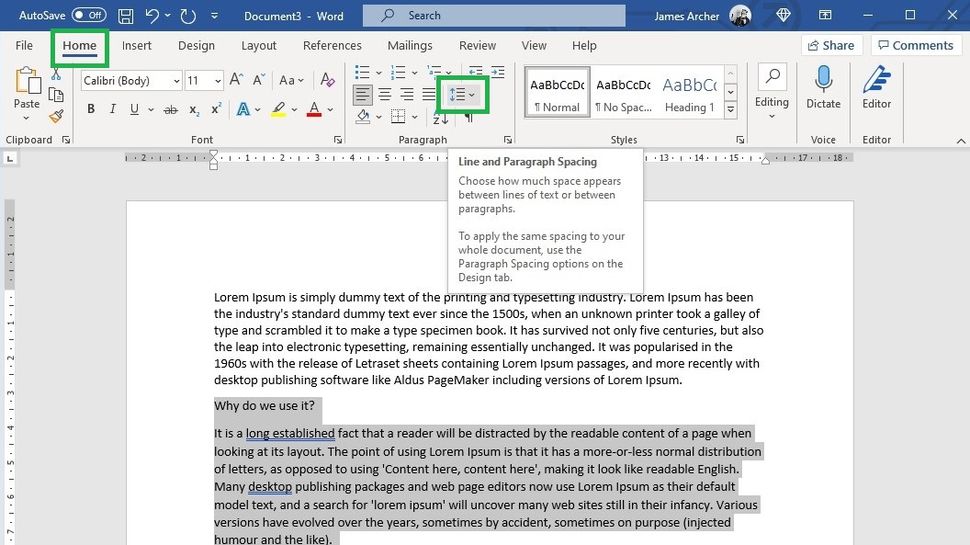Image resolution: width=970 pixels, height=545 pixels.
Task: Increase font size with the larger A icon
Action: [x=236, y=80]
